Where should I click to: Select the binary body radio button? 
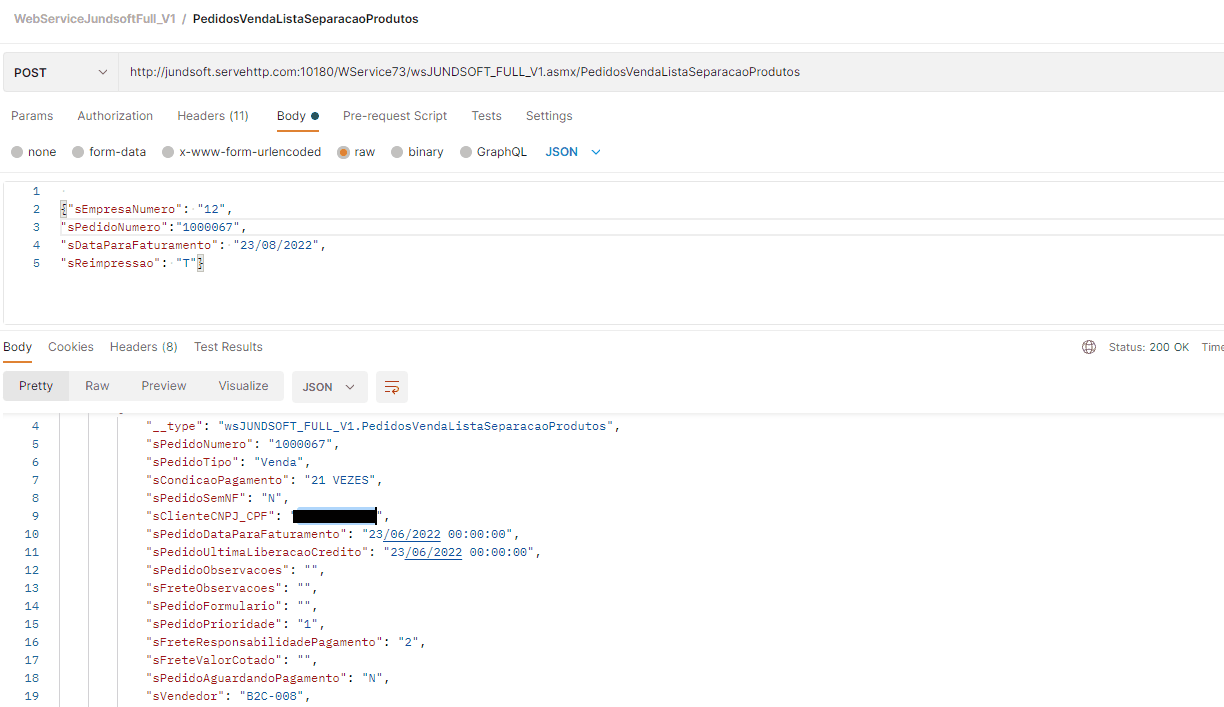[x=397, y=152]
